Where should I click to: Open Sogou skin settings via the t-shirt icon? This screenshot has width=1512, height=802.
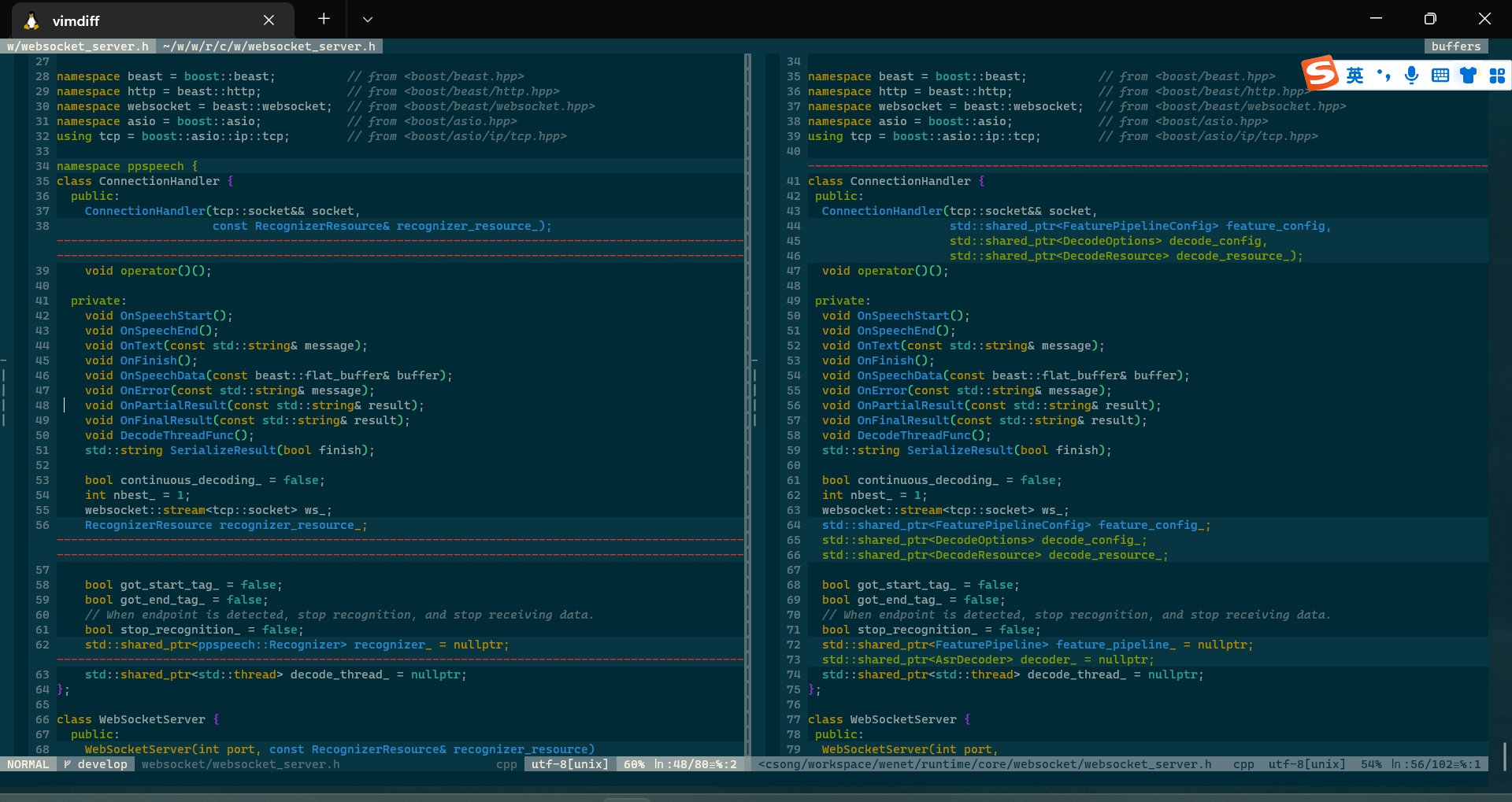click(1468, 75)
